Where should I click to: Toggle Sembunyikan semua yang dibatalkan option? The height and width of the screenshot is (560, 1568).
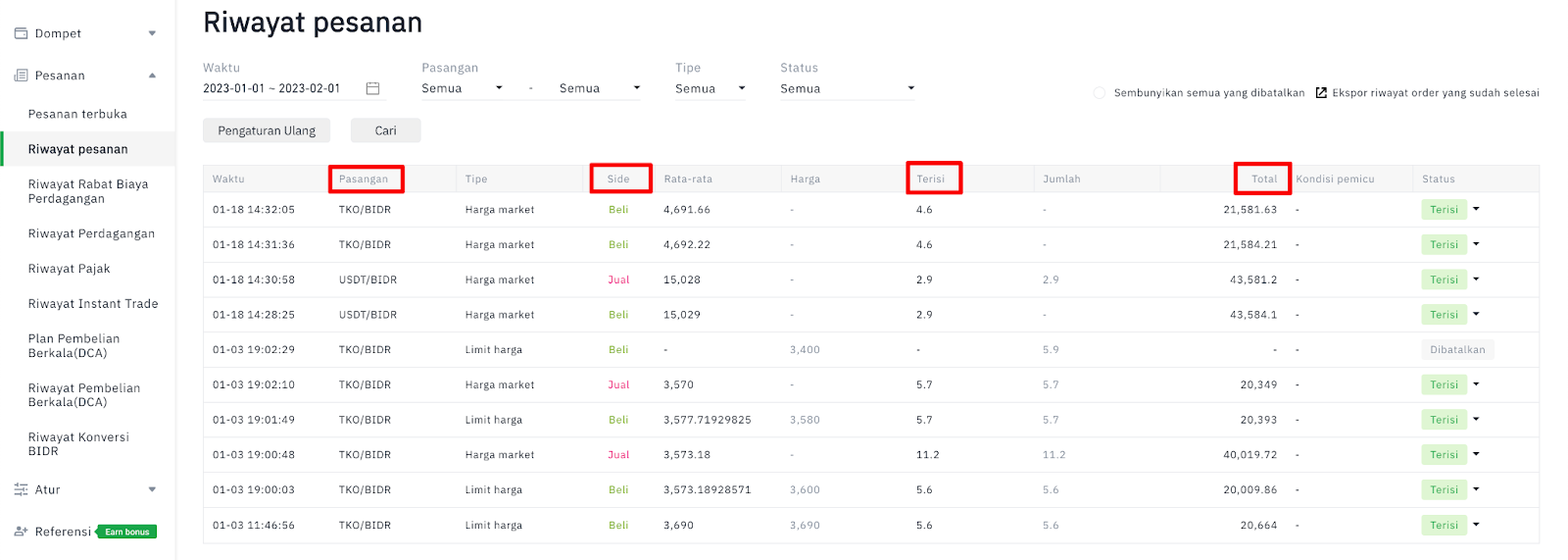pos(1099,93)
